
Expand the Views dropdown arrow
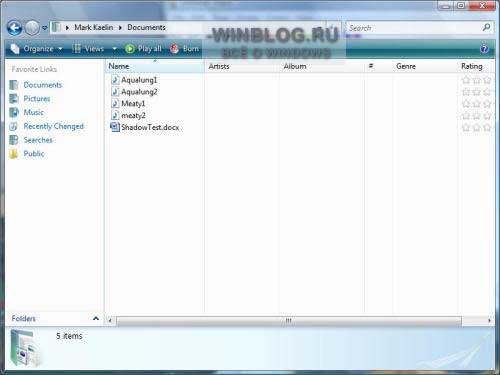pyautogui.click(x=114, y=49)
